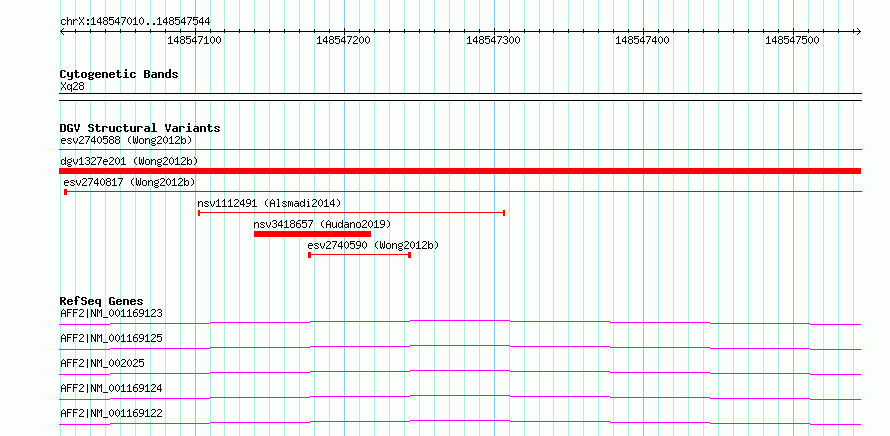This screenshot has width=890, height=436.
Task: Open variant esv2740590 (Wong2012b) label
Action: [x=373, y=245]
